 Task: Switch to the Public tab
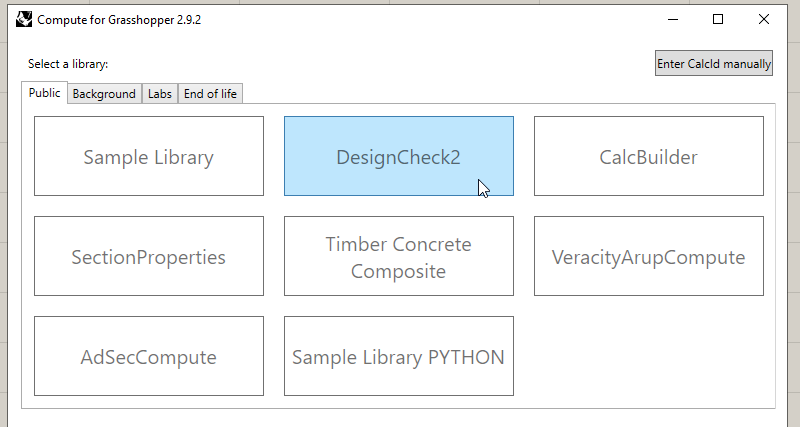tap(44, 93)
